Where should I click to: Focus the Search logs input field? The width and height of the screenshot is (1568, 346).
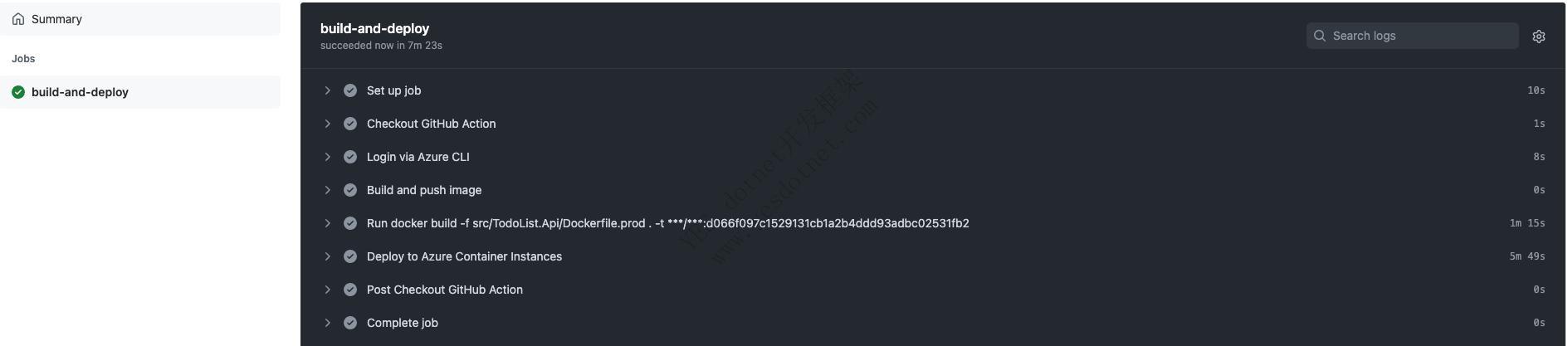tap(1413, 36)
